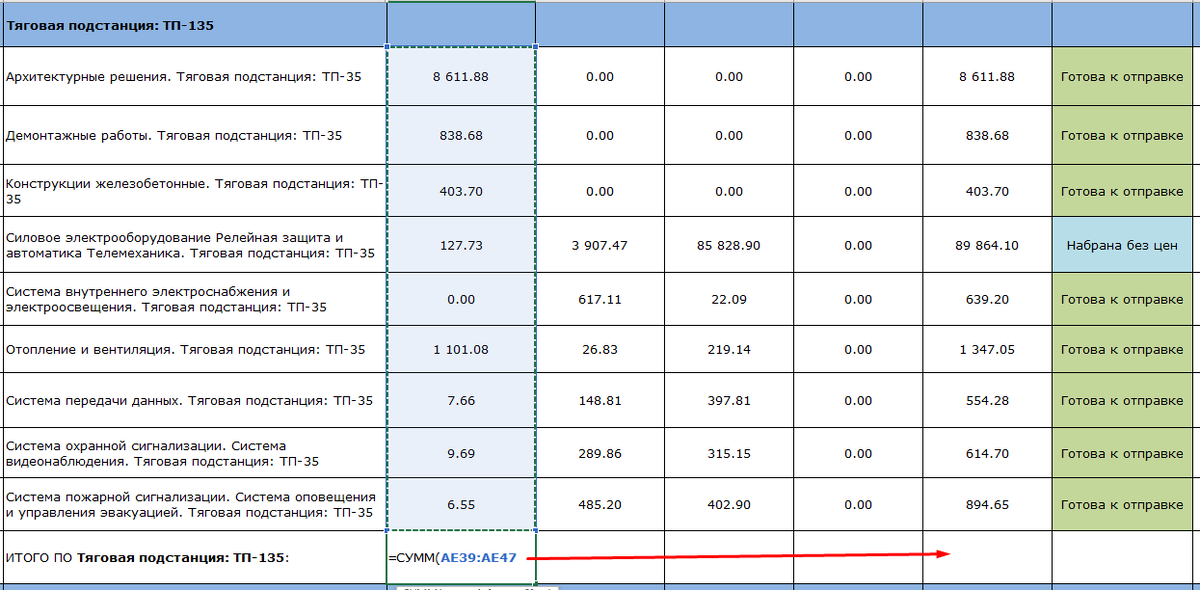Click the cell with value 9.69

461,453
